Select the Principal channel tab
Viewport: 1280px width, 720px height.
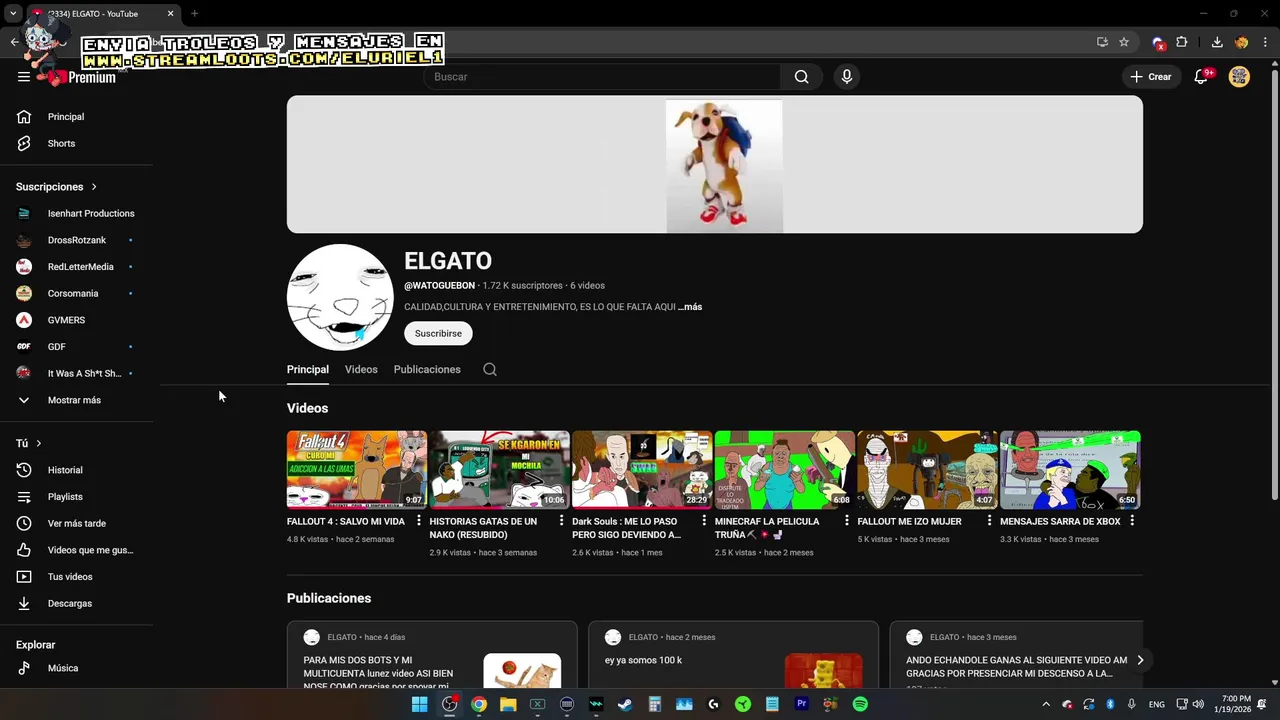[x=308, y=369]
